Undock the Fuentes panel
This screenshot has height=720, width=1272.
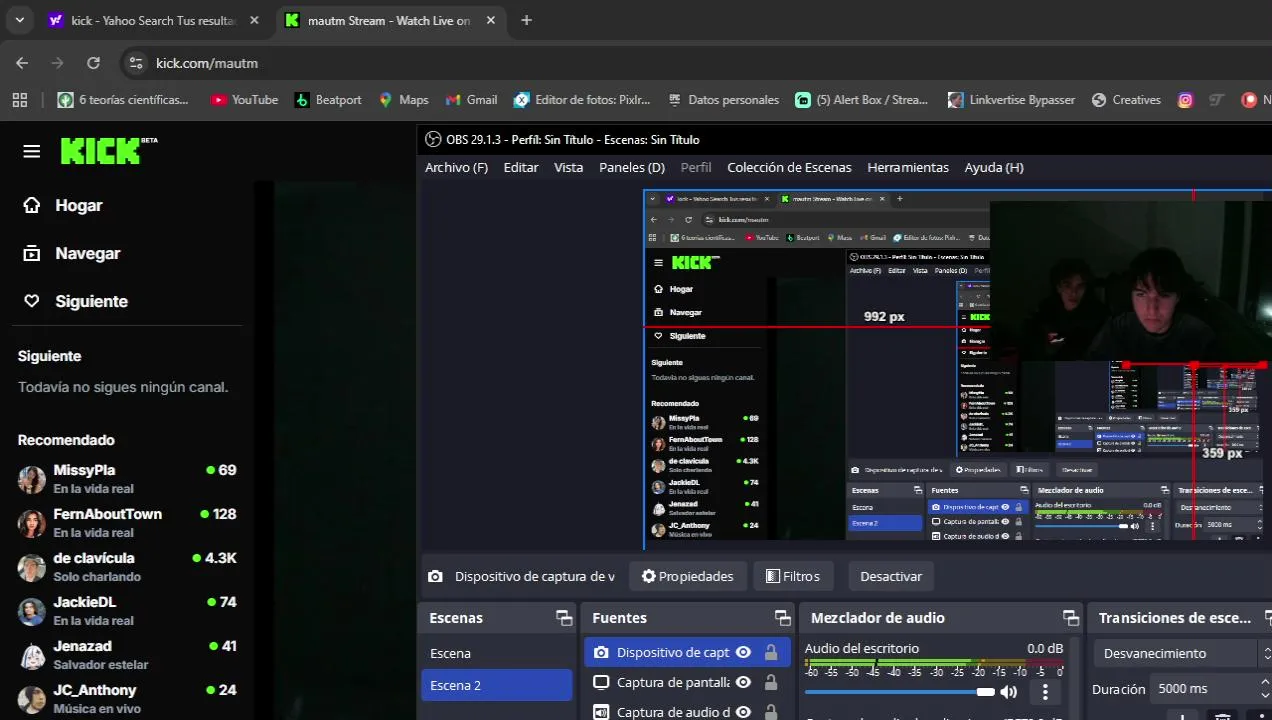[782, 618]
